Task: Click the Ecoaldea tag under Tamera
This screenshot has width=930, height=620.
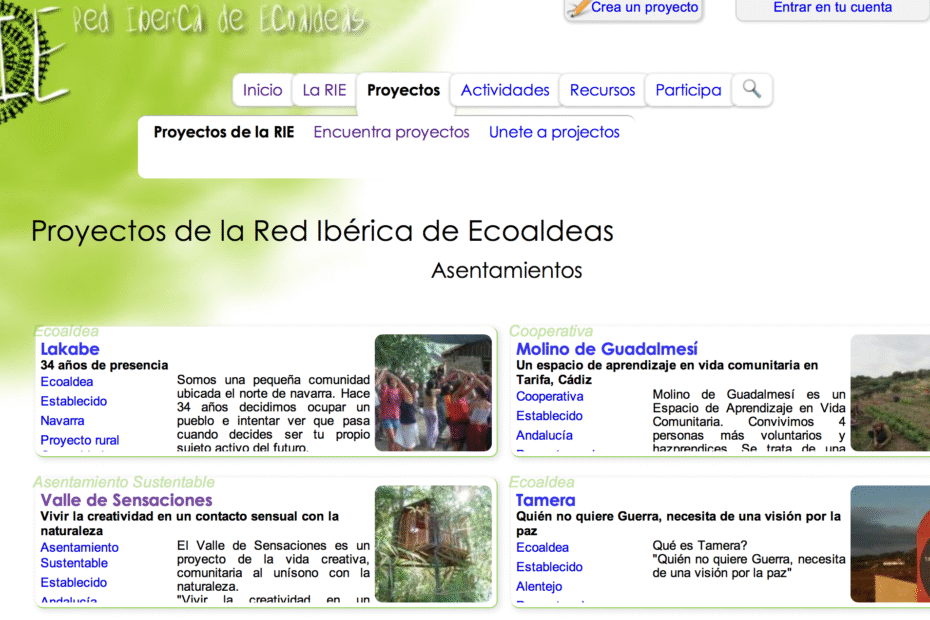Action: point(542,548)
